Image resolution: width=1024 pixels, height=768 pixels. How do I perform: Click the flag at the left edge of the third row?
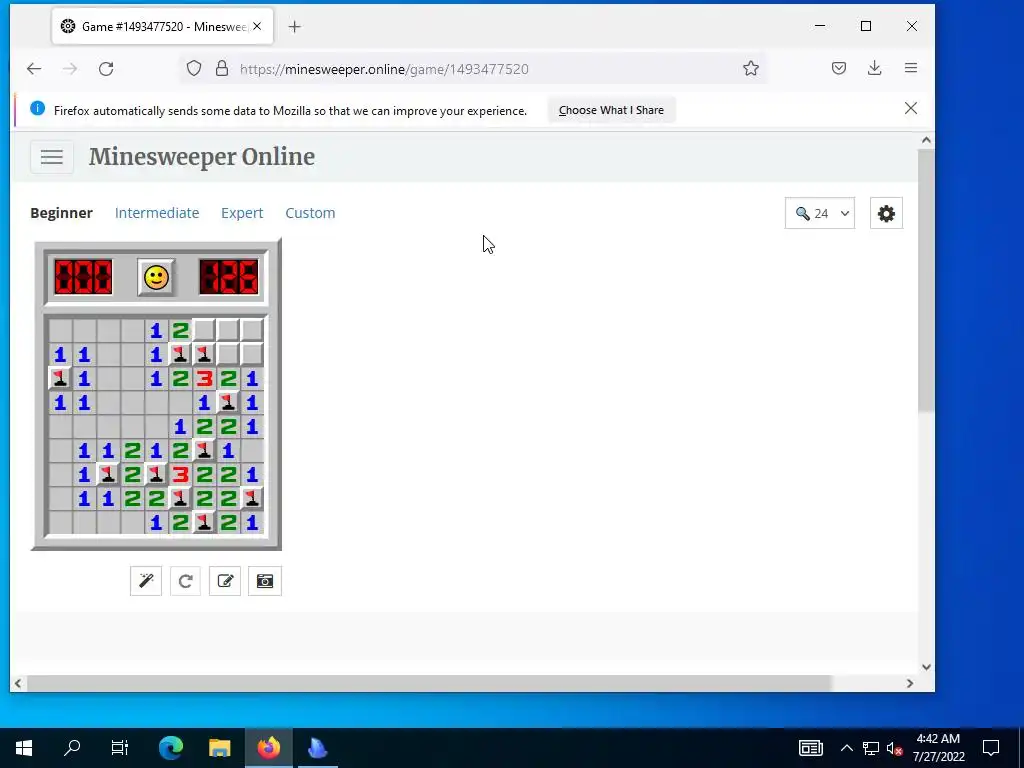[x=60, y=378]
